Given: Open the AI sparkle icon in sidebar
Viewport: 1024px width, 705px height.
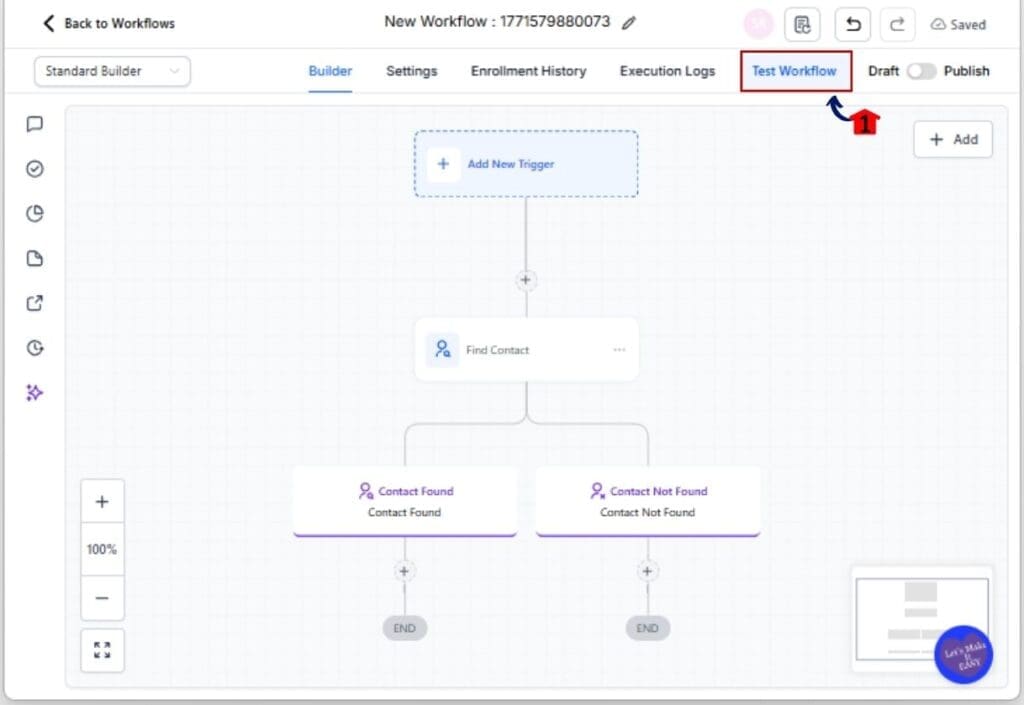Looking at the screenshot, I should click(35, 393).
